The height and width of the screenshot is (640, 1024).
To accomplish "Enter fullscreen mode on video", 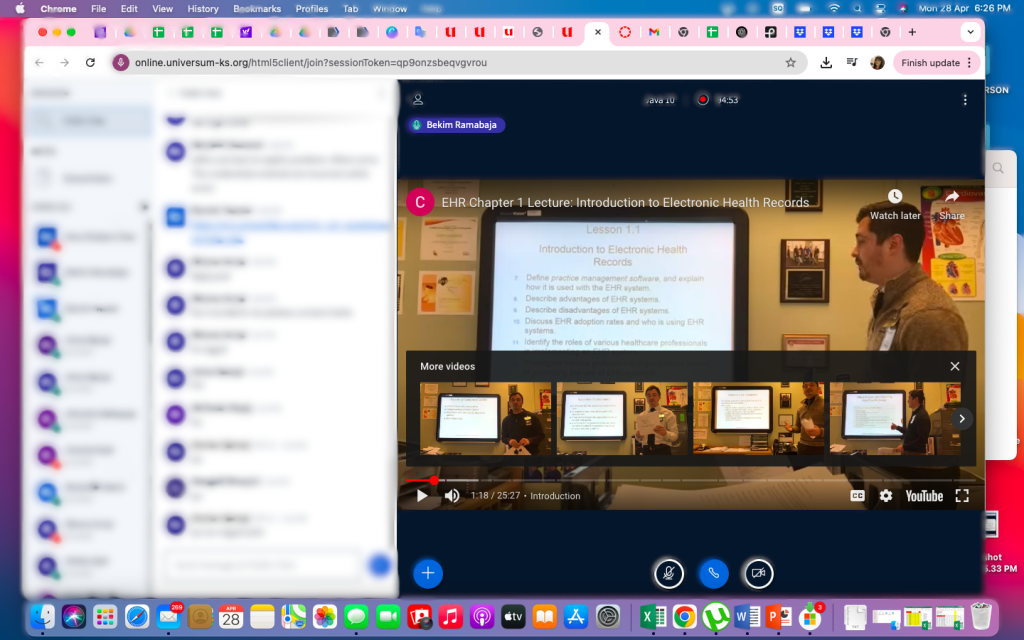I will pos(962,495).
